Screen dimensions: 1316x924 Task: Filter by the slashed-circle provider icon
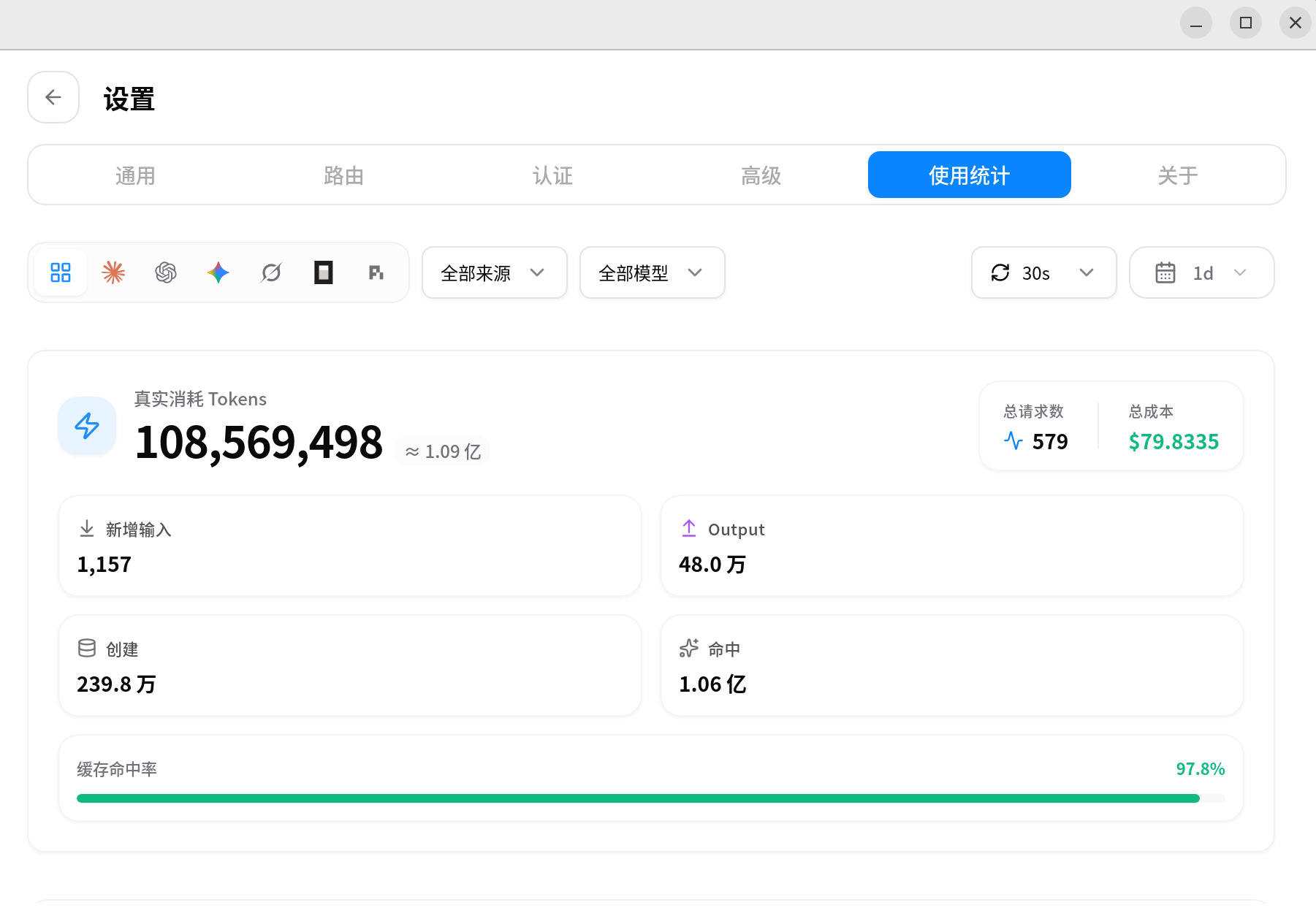point(271,272)
